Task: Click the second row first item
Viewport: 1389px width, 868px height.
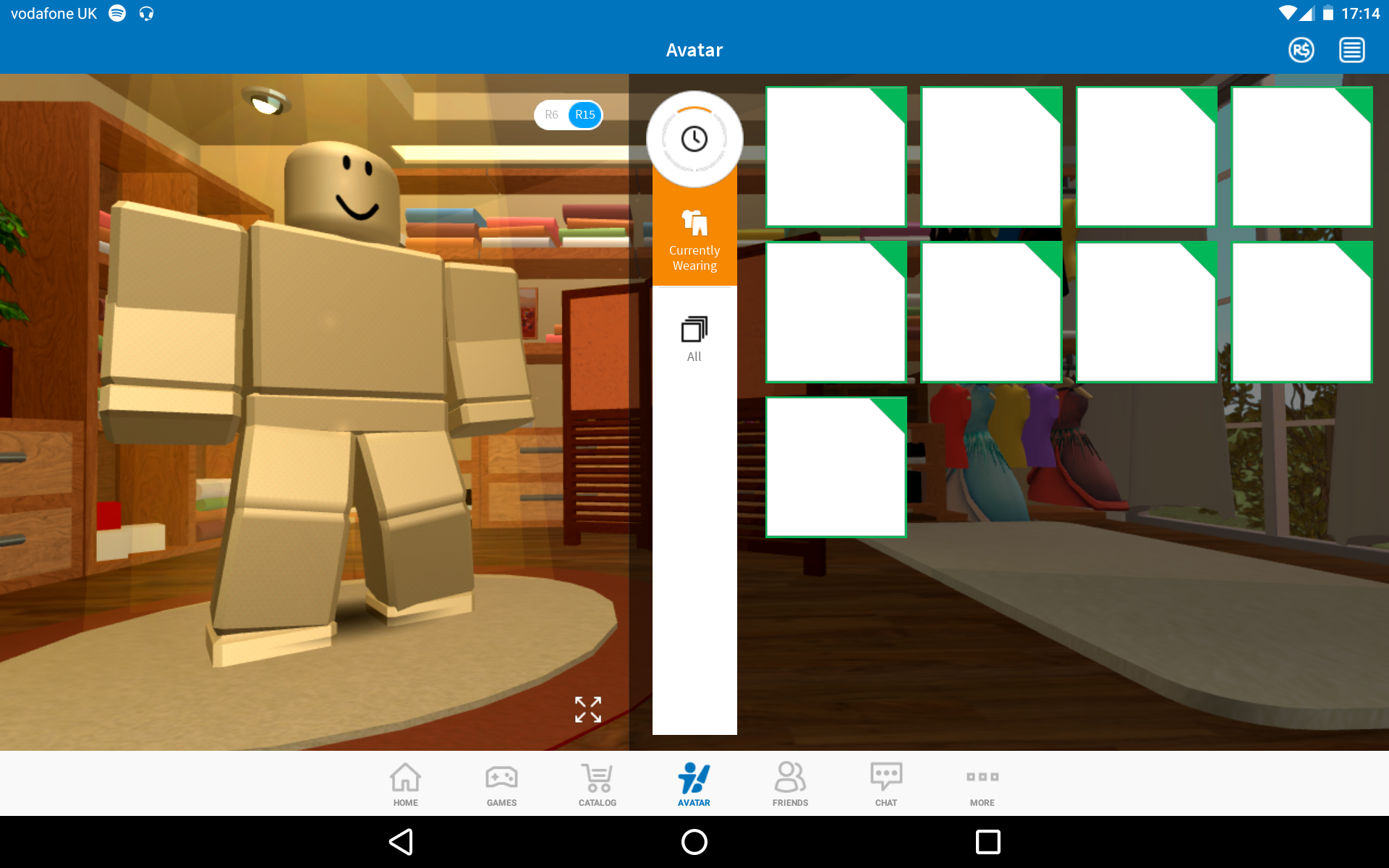Action: (839, 312)
